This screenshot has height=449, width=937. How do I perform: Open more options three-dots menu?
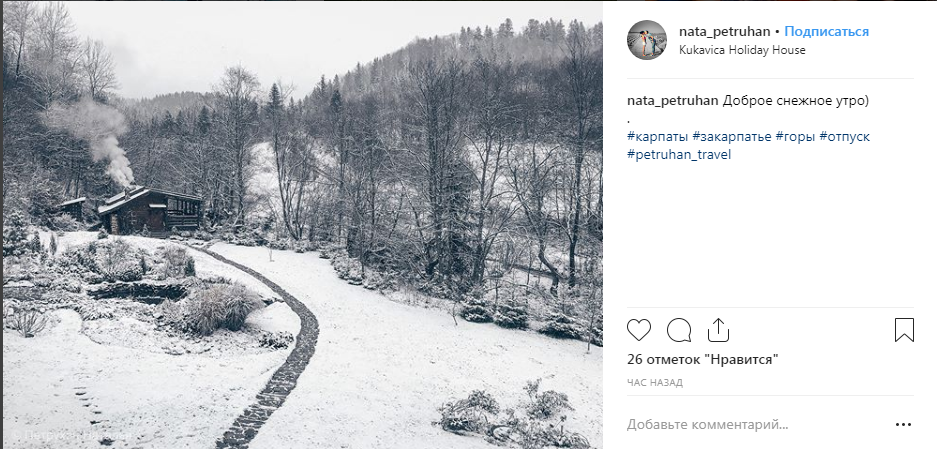click(x=903, y=425)
